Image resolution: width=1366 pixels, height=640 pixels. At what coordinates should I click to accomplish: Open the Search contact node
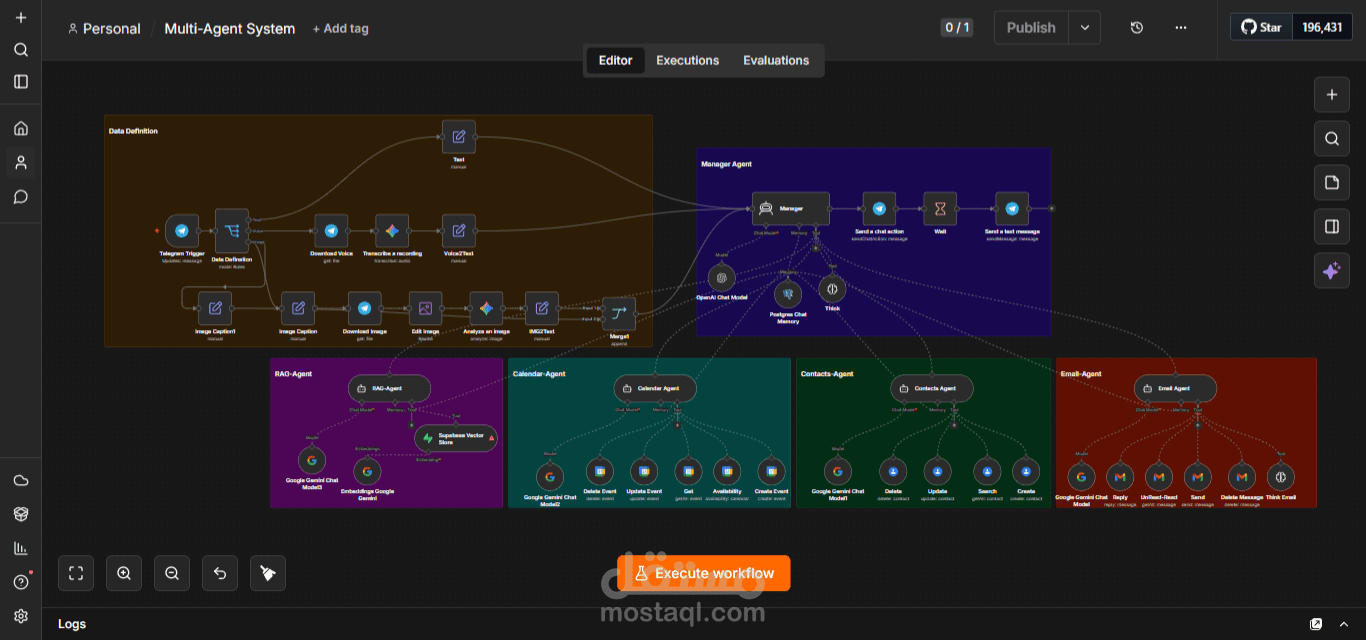987,472
